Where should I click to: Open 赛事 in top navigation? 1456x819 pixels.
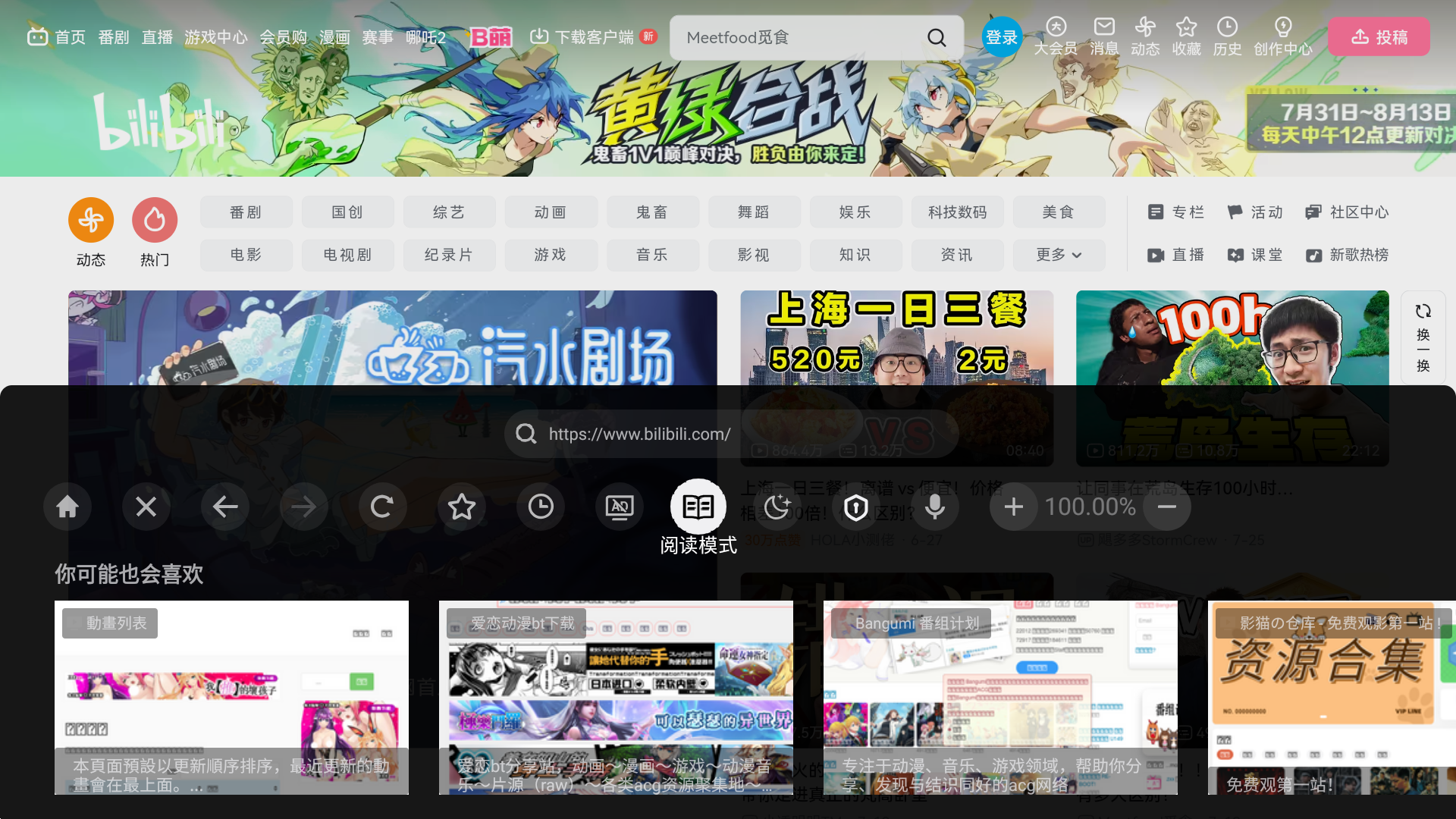pos(378,37)
